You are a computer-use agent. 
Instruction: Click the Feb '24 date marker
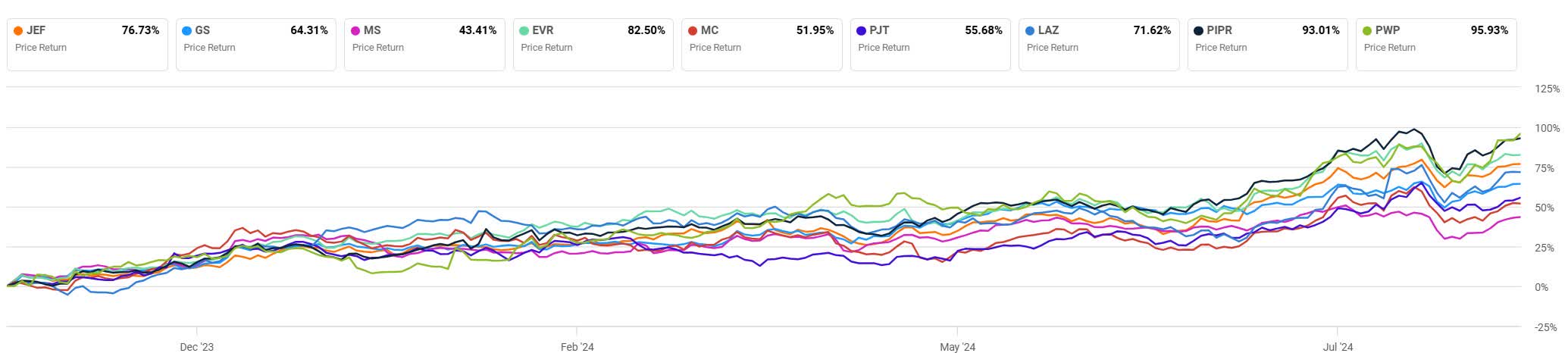click(x=577, y=347)
